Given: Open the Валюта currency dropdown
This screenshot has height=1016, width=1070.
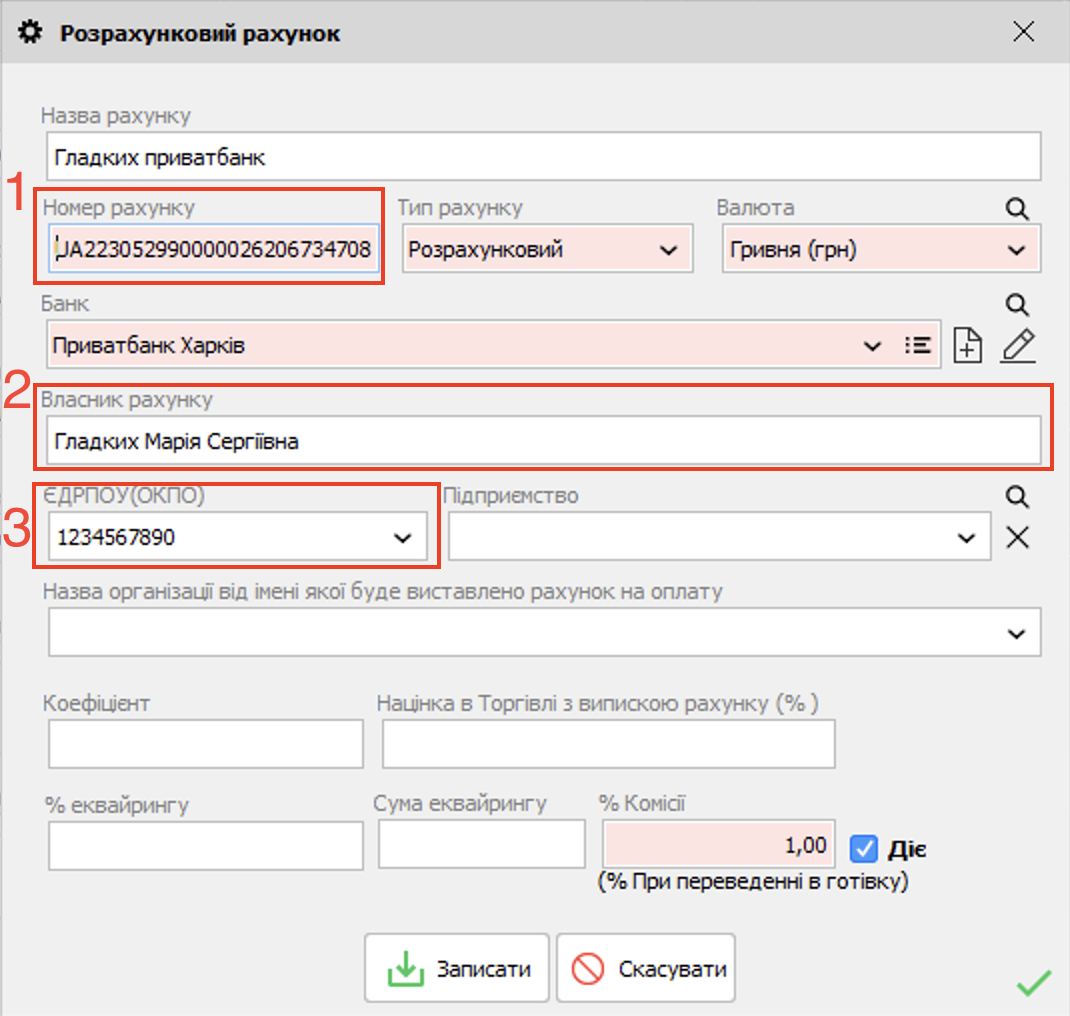Looking at the screenshot, I should click(x=1016, y=250).
